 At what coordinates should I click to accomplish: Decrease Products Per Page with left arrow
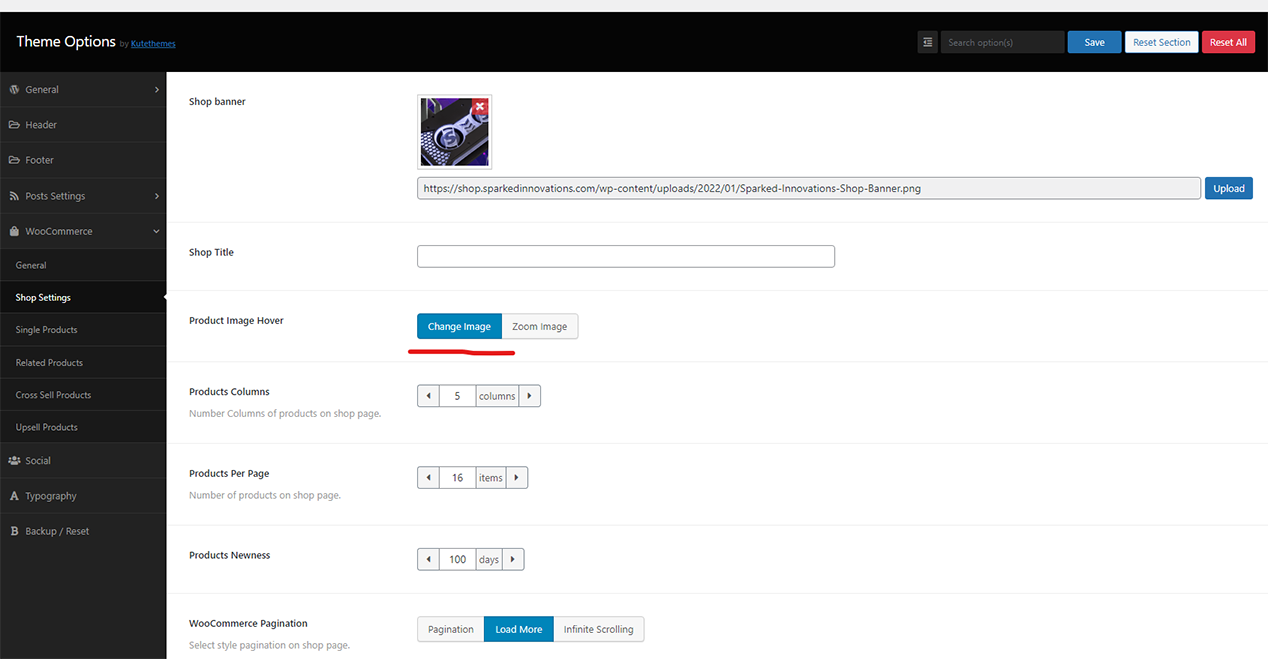pyautogui.click(x=428, y=478)
